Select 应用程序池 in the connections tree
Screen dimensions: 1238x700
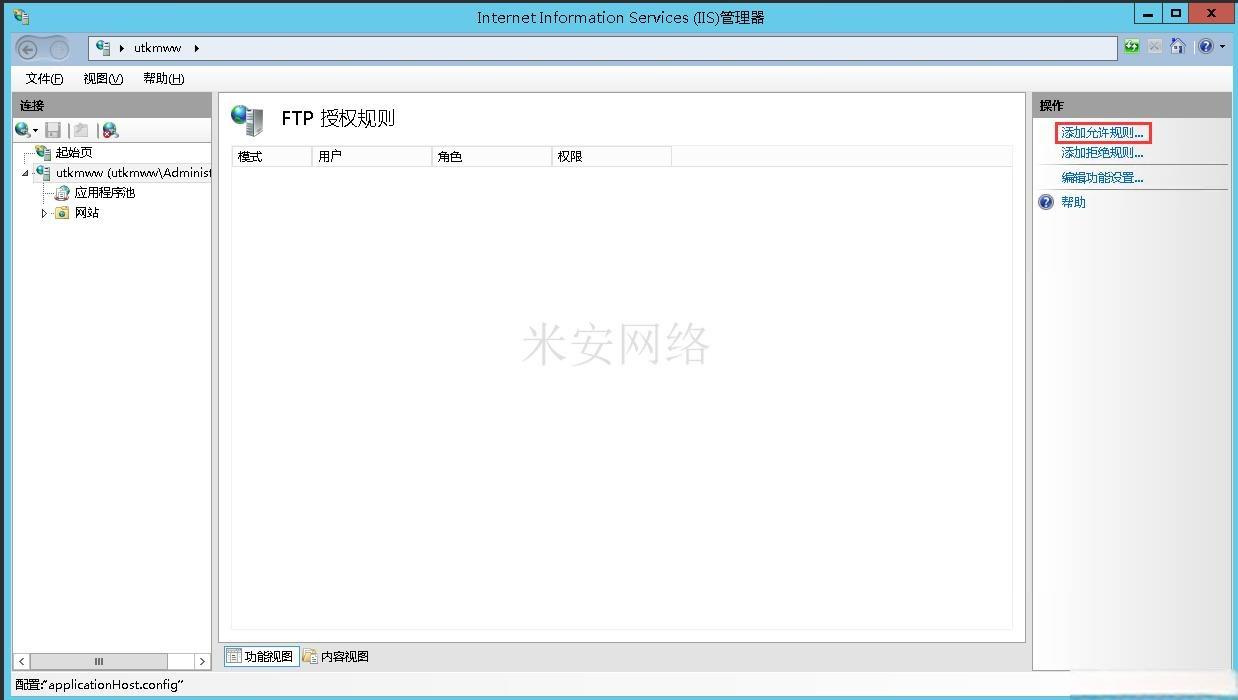pos(104,193)
